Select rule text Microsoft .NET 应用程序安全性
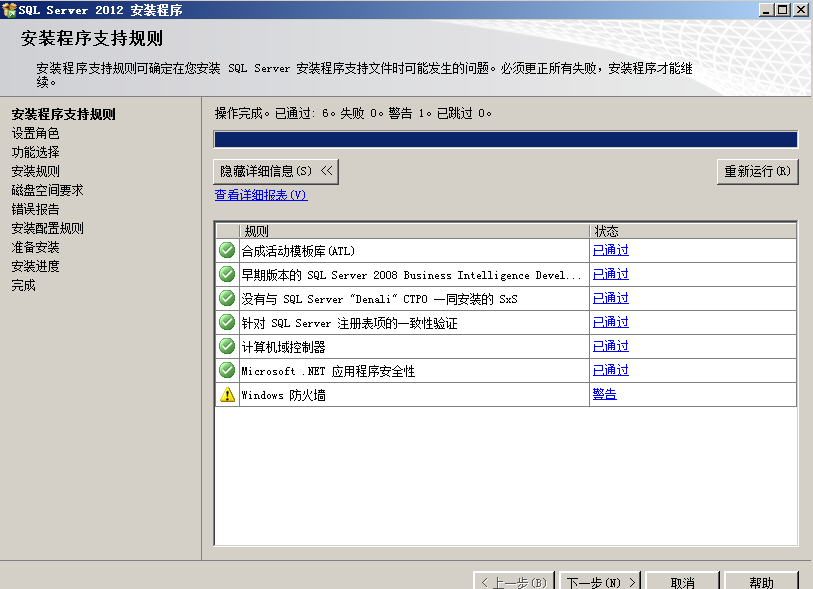The height and width of the screenshot is (589, 813). click(x=328, y=371)
